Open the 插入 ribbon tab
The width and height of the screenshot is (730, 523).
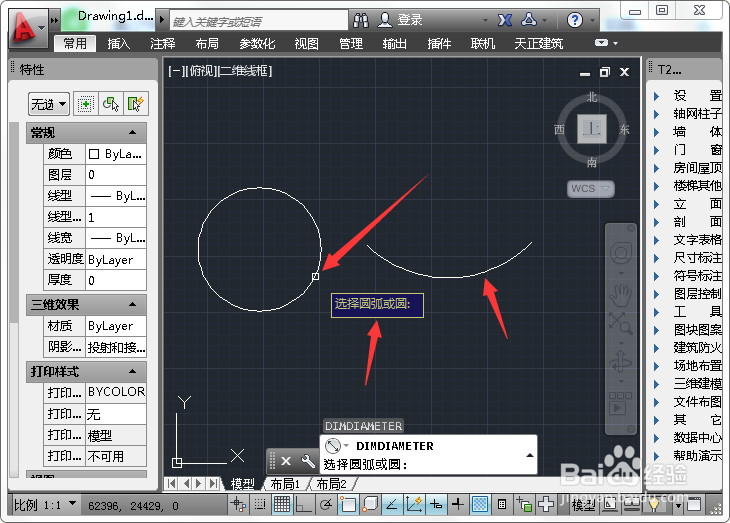(x=119, y=44)
